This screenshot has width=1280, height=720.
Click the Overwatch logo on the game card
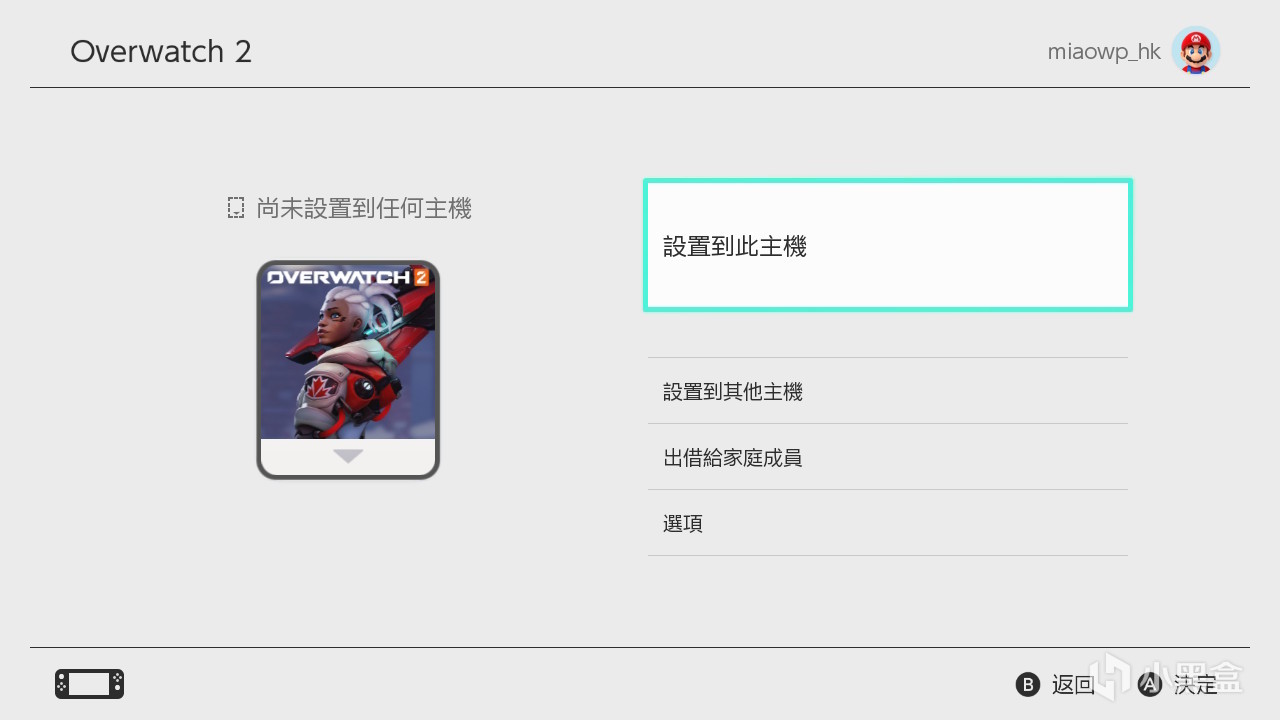point(339,277)
